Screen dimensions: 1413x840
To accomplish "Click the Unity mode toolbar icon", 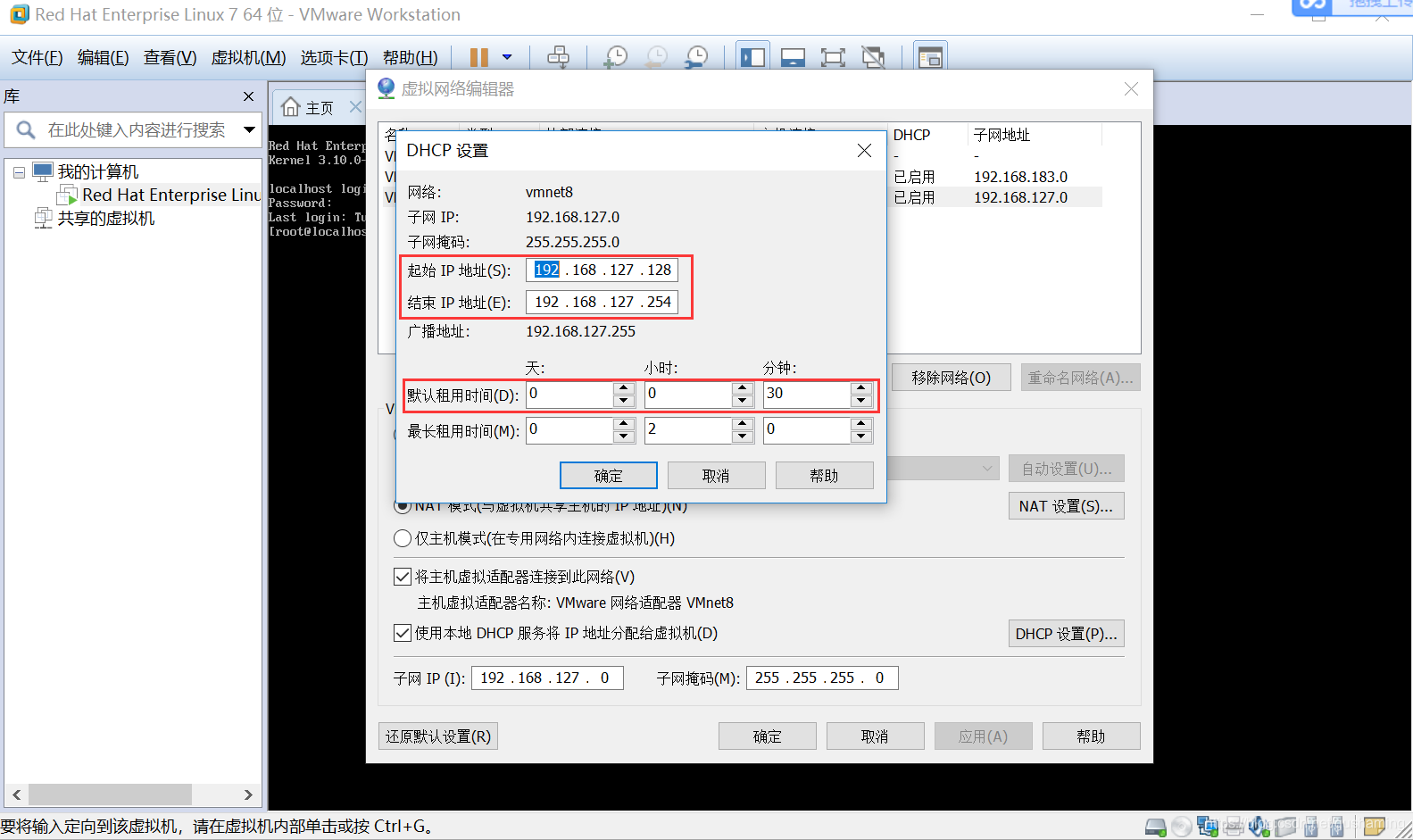I will [873, 57].
